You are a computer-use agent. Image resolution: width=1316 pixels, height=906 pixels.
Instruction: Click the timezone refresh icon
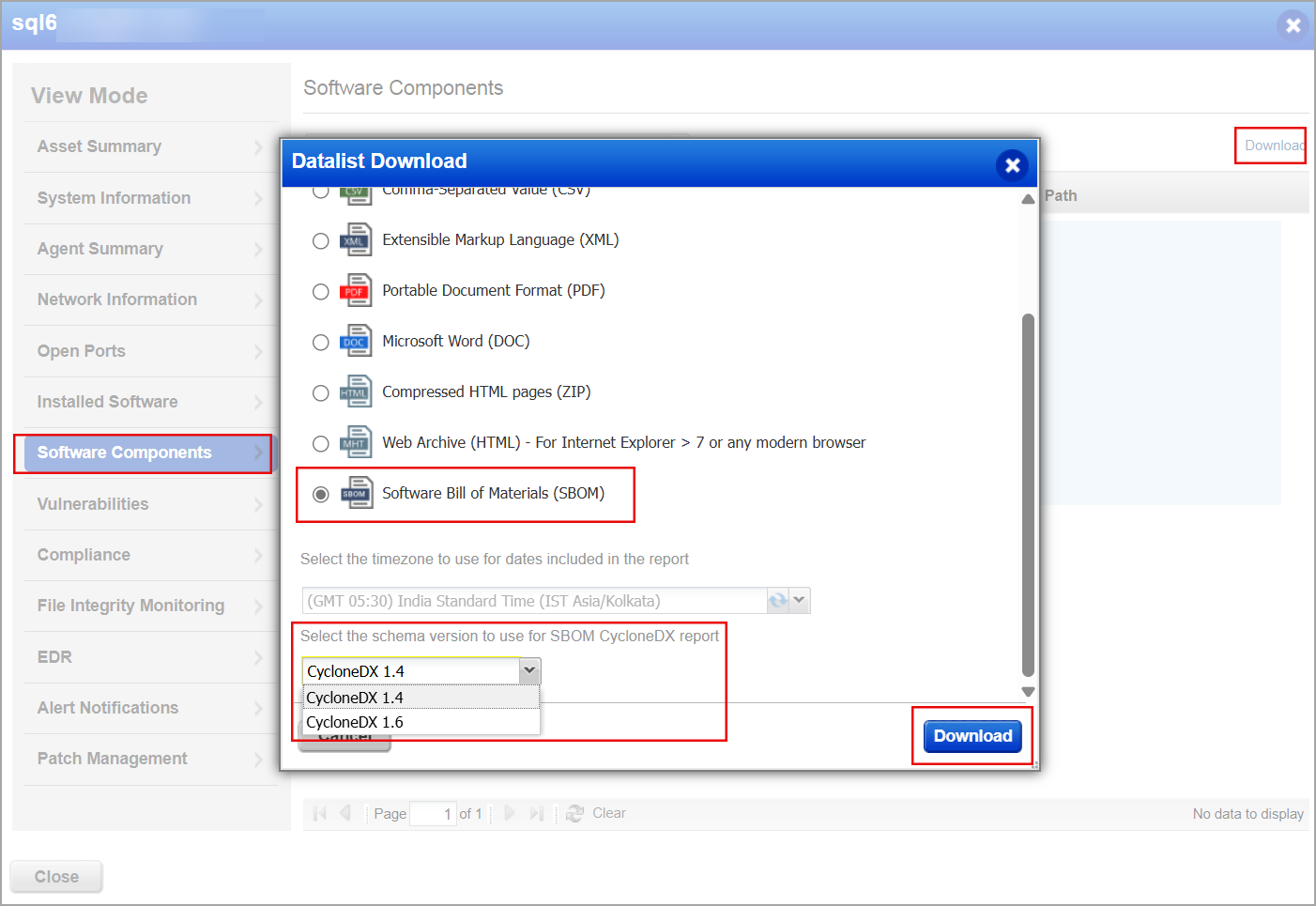(778, 600)
